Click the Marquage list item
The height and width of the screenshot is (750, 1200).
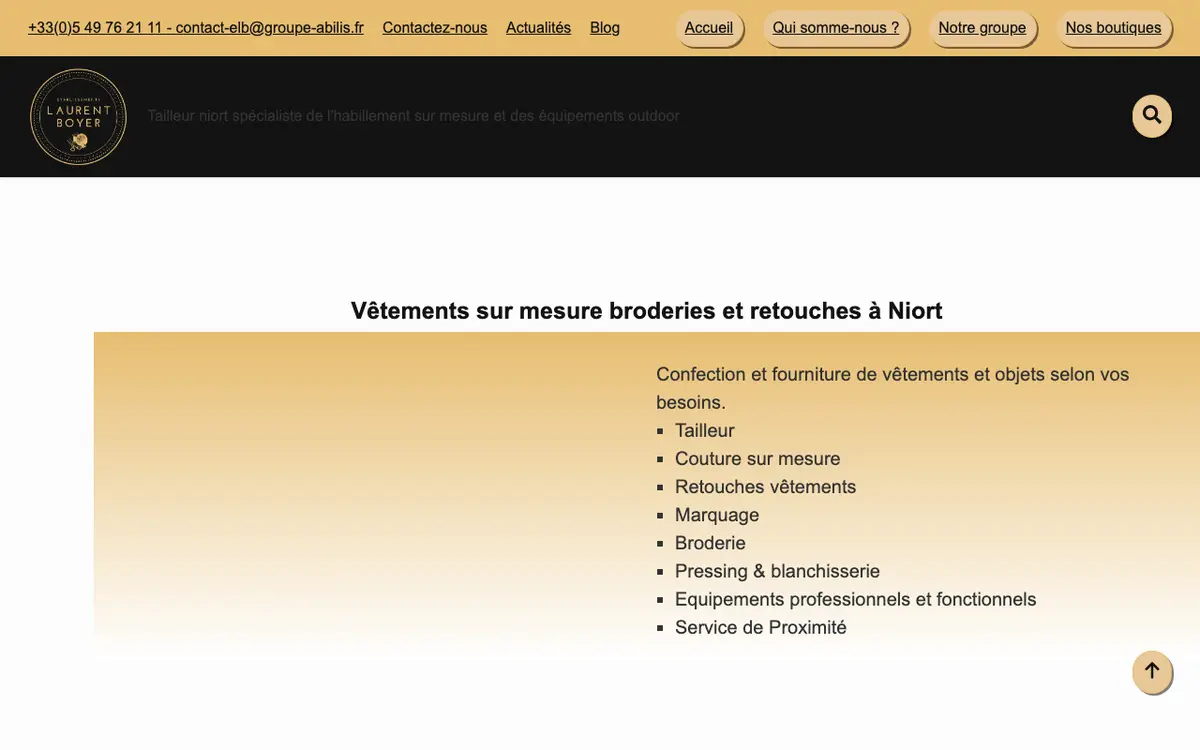(x=717, y=515)
